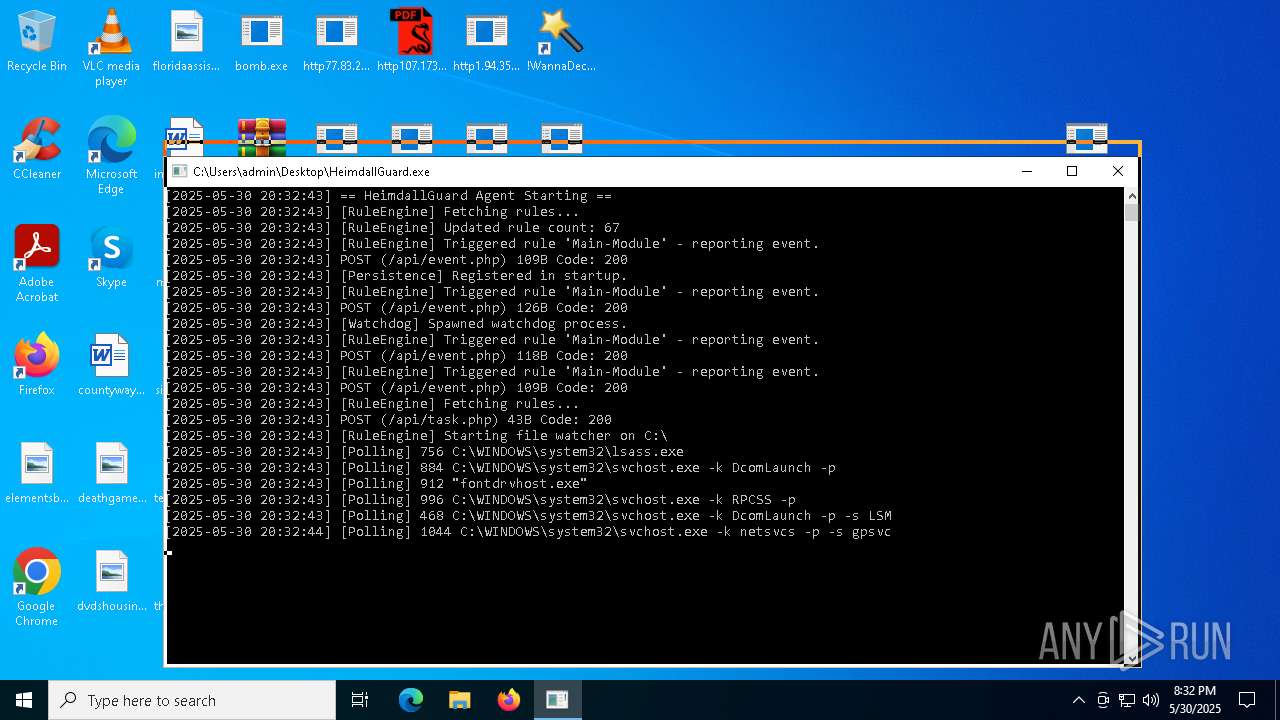Click the 'Polling 884 svchost.exe DcomLaunch' line
The image size is (1280, 720).
(x=501, y=468)
